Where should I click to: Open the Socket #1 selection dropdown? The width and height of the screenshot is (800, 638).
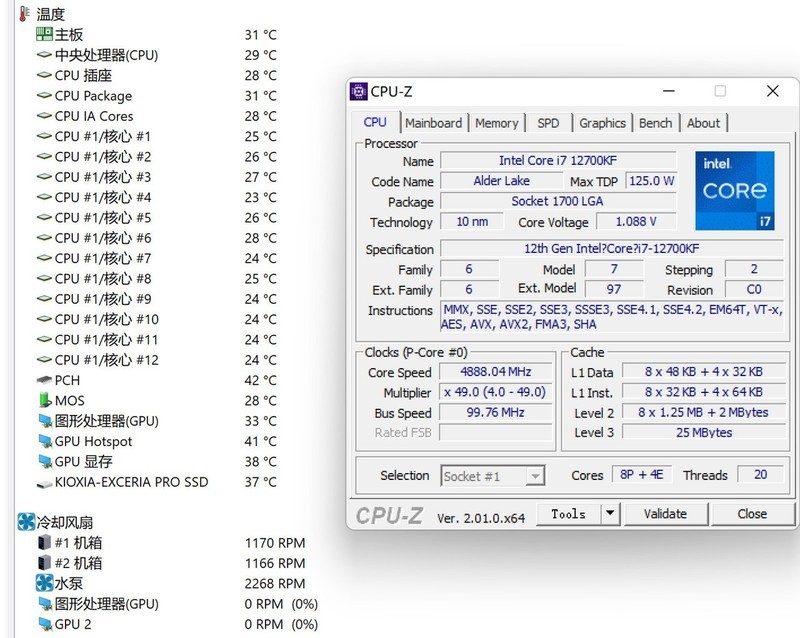pyautogui.click(x=534, y=476)
